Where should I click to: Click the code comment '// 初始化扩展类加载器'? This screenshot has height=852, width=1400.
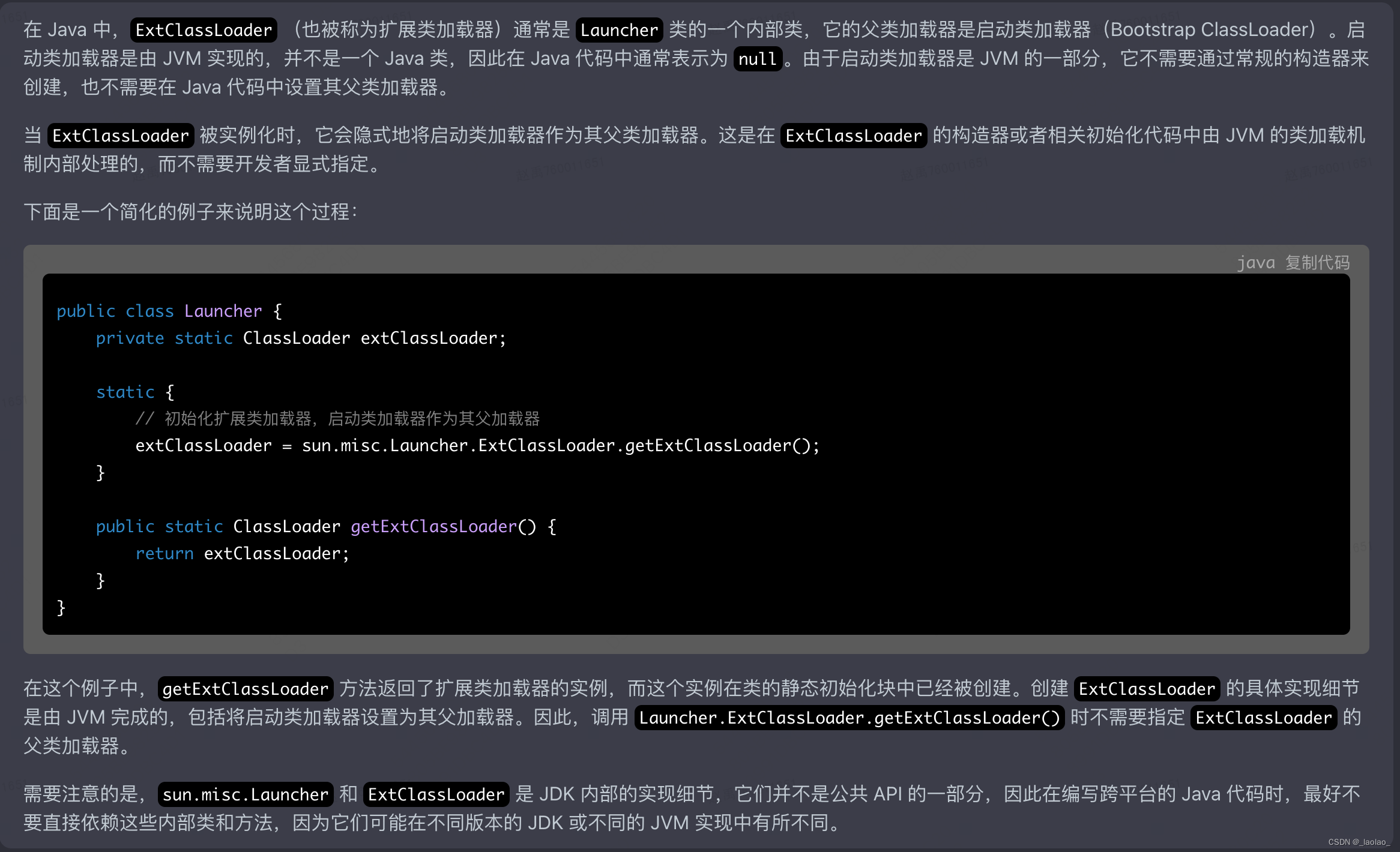coord(337,419)
